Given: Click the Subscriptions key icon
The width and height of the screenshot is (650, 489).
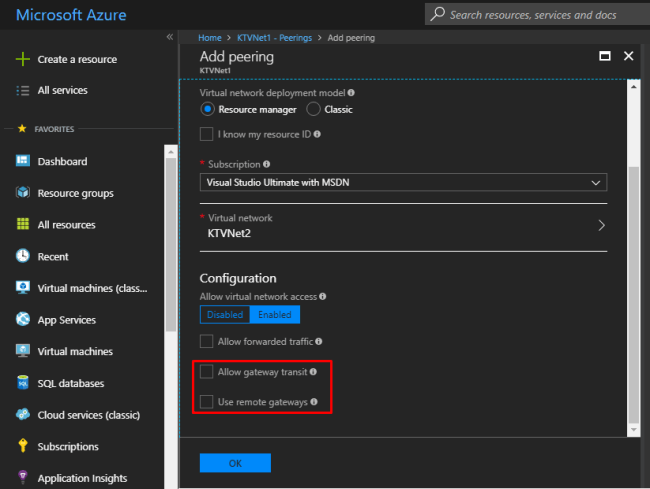Looking at the screenshot, I should [x=23, y=446].
